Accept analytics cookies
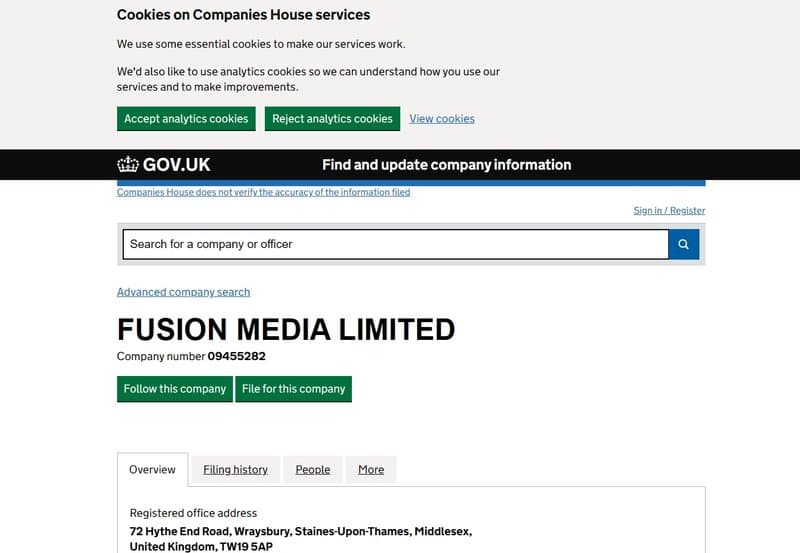This screenshot has height=553, width=800. point(186,119)
